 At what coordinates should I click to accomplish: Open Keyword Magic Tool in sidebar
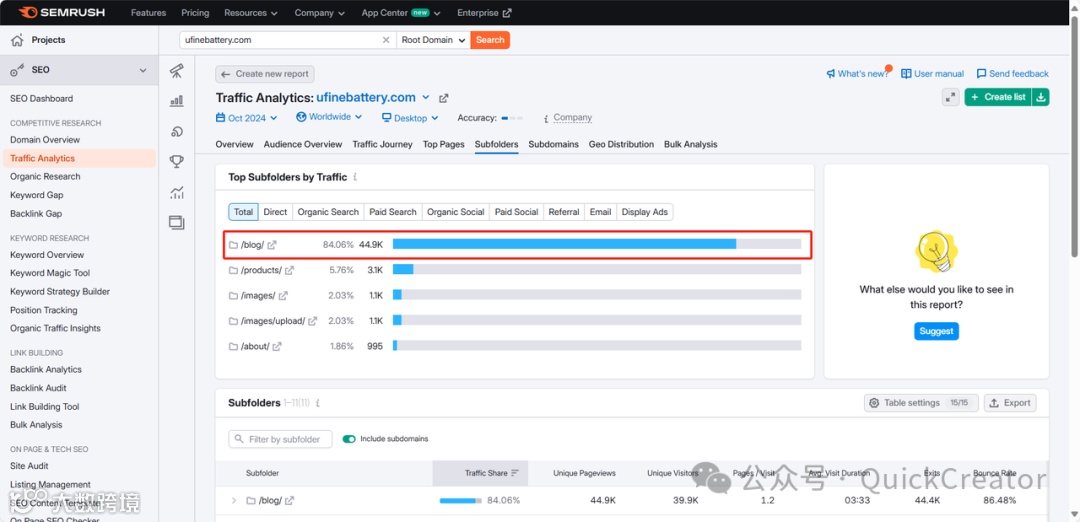50,273
